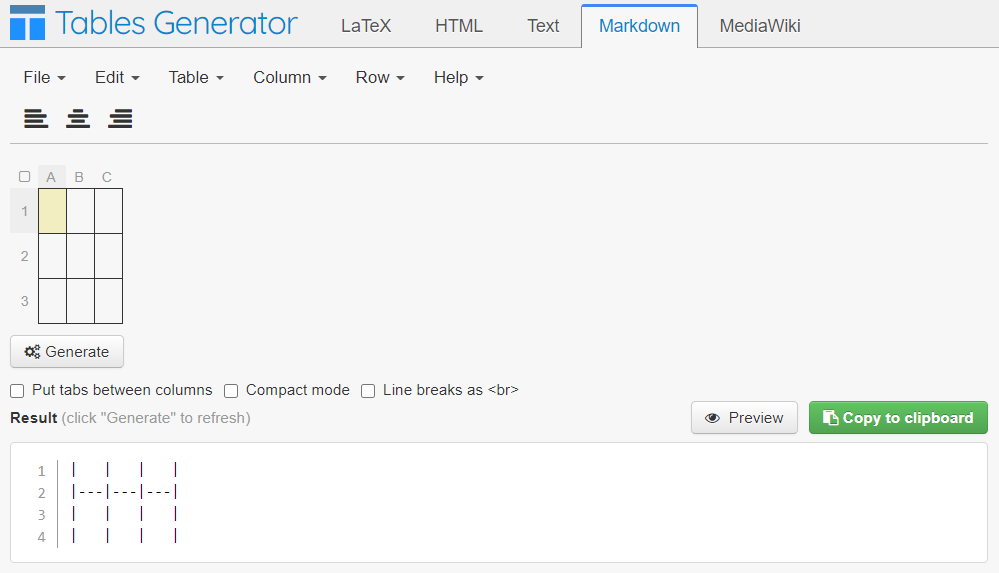Screen dimensions: 999x573
Task: Expand the Table menu
Action: click(x=196, y=77)
